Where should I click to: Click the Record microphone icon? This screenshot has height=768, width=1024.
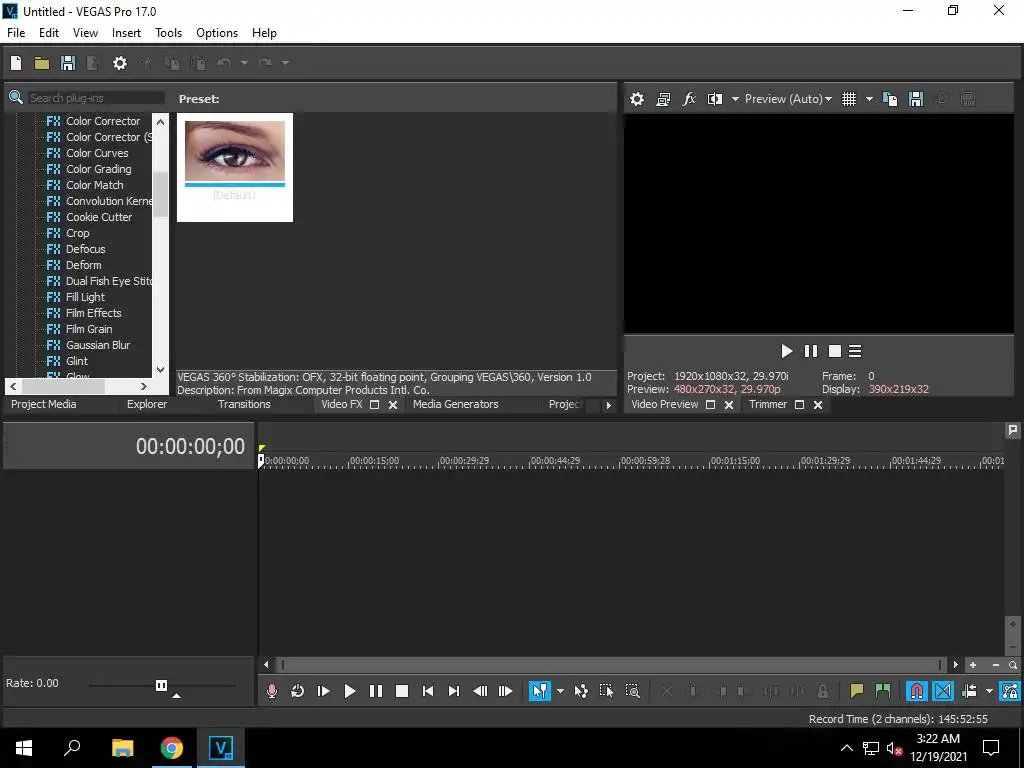coord(272,691)
